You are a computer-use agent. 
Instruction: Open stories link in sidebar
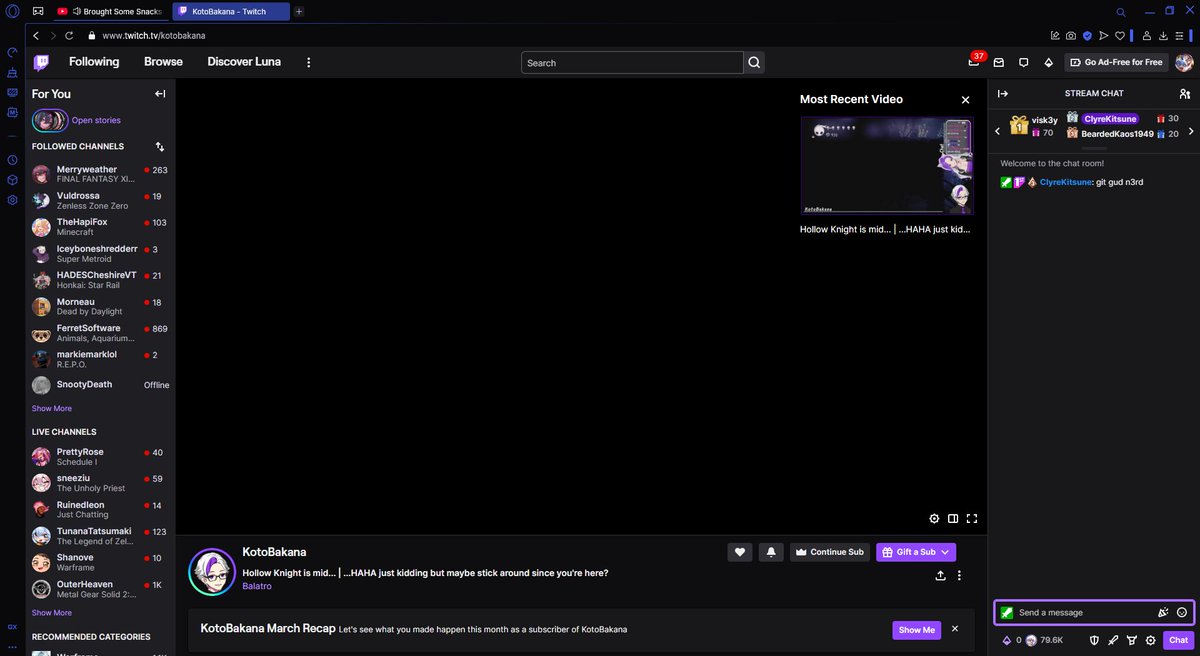96,120
